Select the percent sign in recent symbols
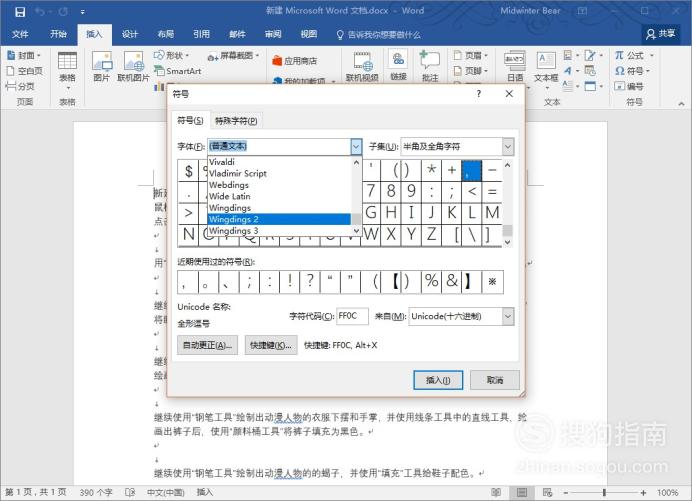692x501 pixels. [x=431, y=281]
